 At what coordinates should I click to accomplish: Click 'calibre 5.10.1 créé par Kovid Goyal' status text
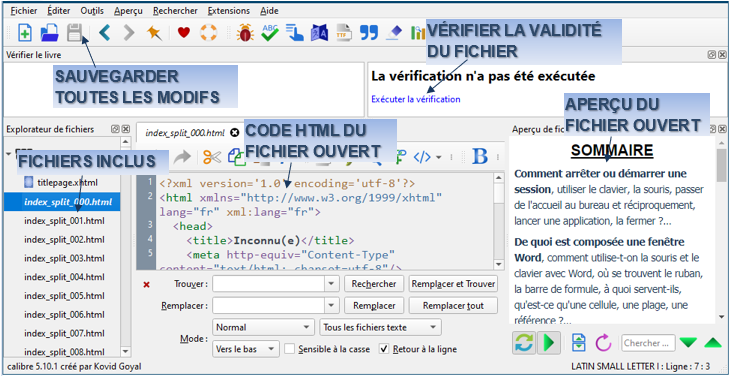(74, 366)
